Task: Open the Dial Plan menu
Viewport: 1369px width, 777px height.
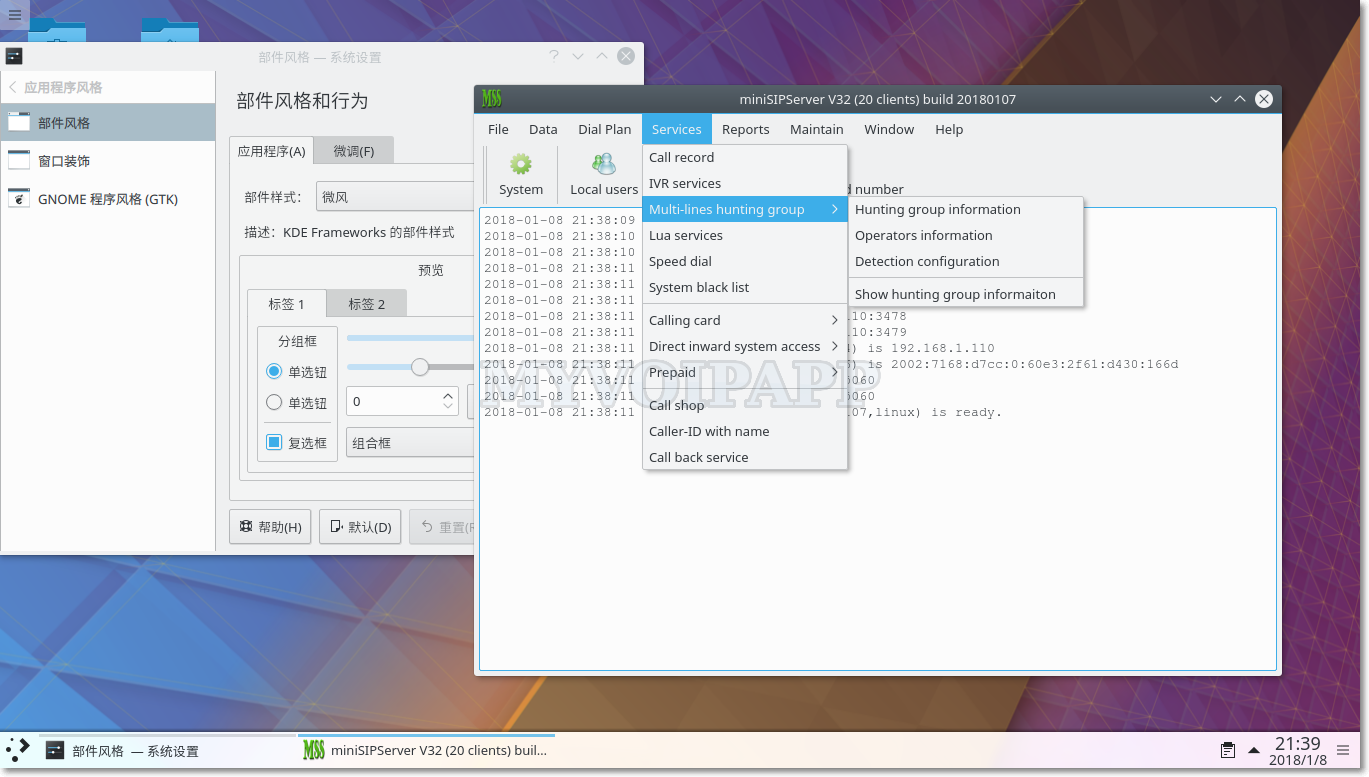Action: (x=605, y=129)
